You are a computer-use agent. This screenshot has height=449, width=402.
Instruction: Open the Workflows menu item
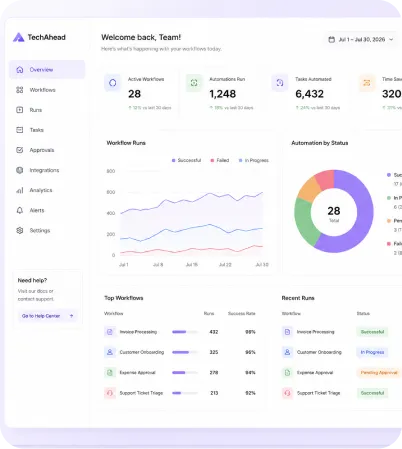47,90
